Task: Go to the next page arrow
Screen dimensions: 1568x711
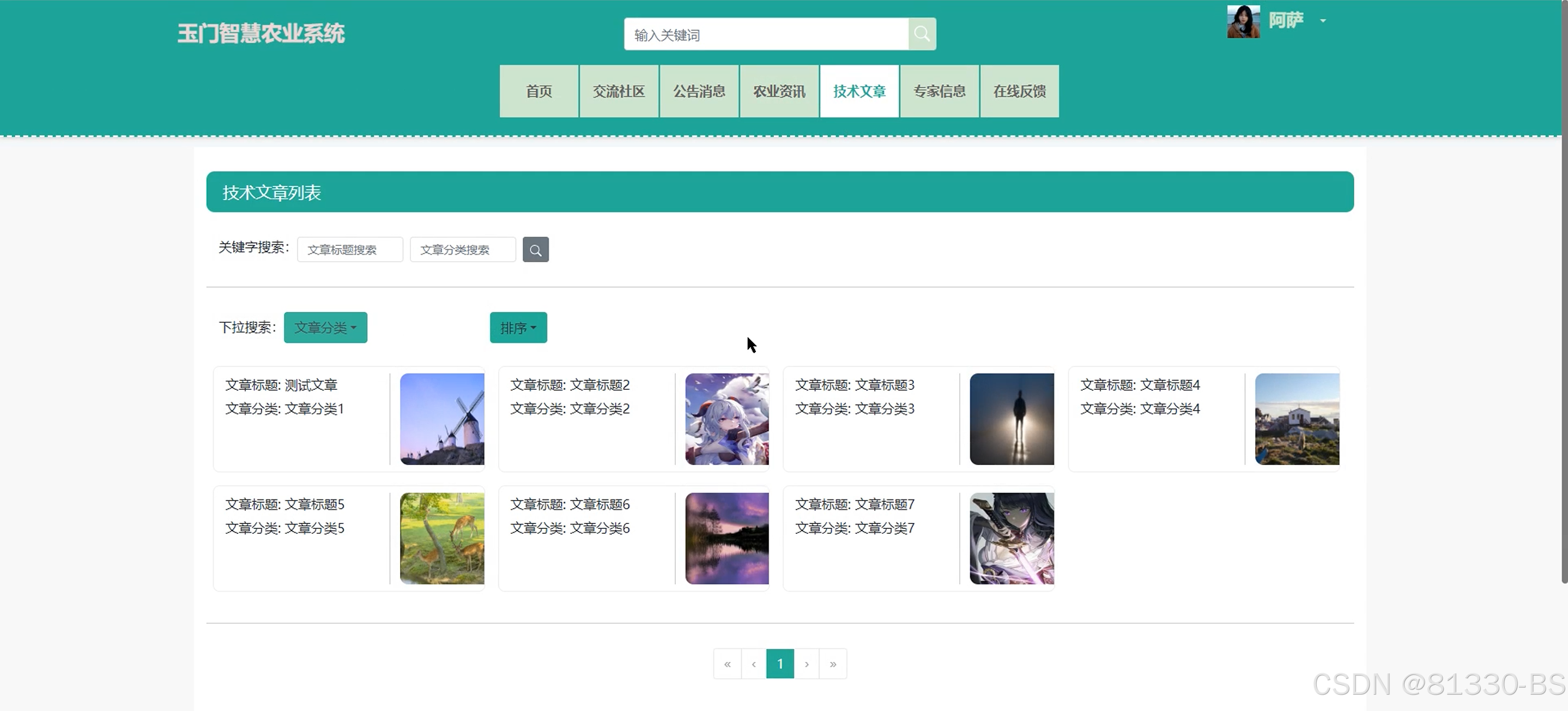Action: click(x=807, y=664)
